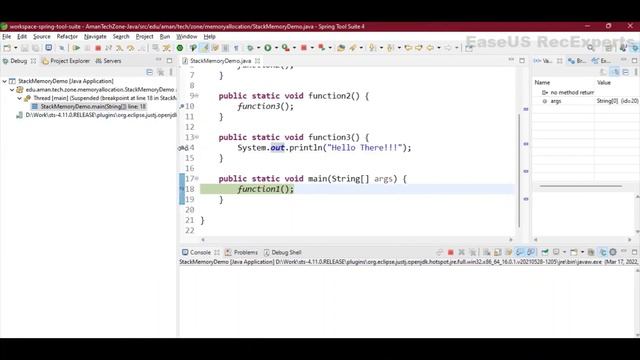The width and height of the screenshot is (640, 360).
Task: Click the New file toolbar icon
Action: 7,48
